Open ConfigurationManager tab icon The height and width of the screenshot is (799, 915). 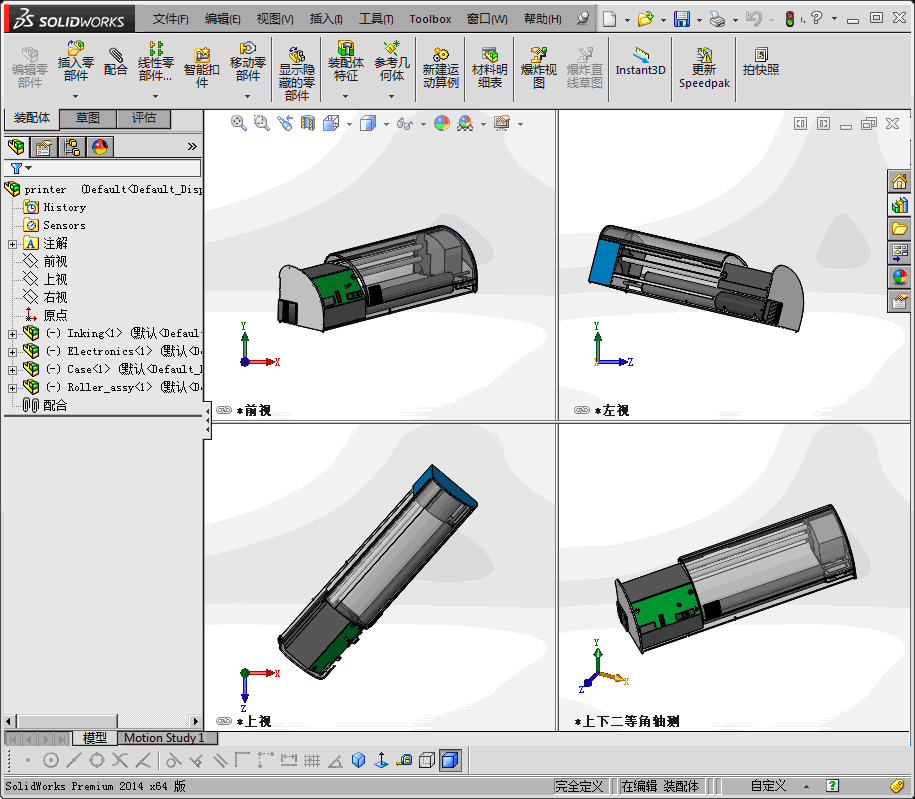pyautogui.click(x=72, y=146)
